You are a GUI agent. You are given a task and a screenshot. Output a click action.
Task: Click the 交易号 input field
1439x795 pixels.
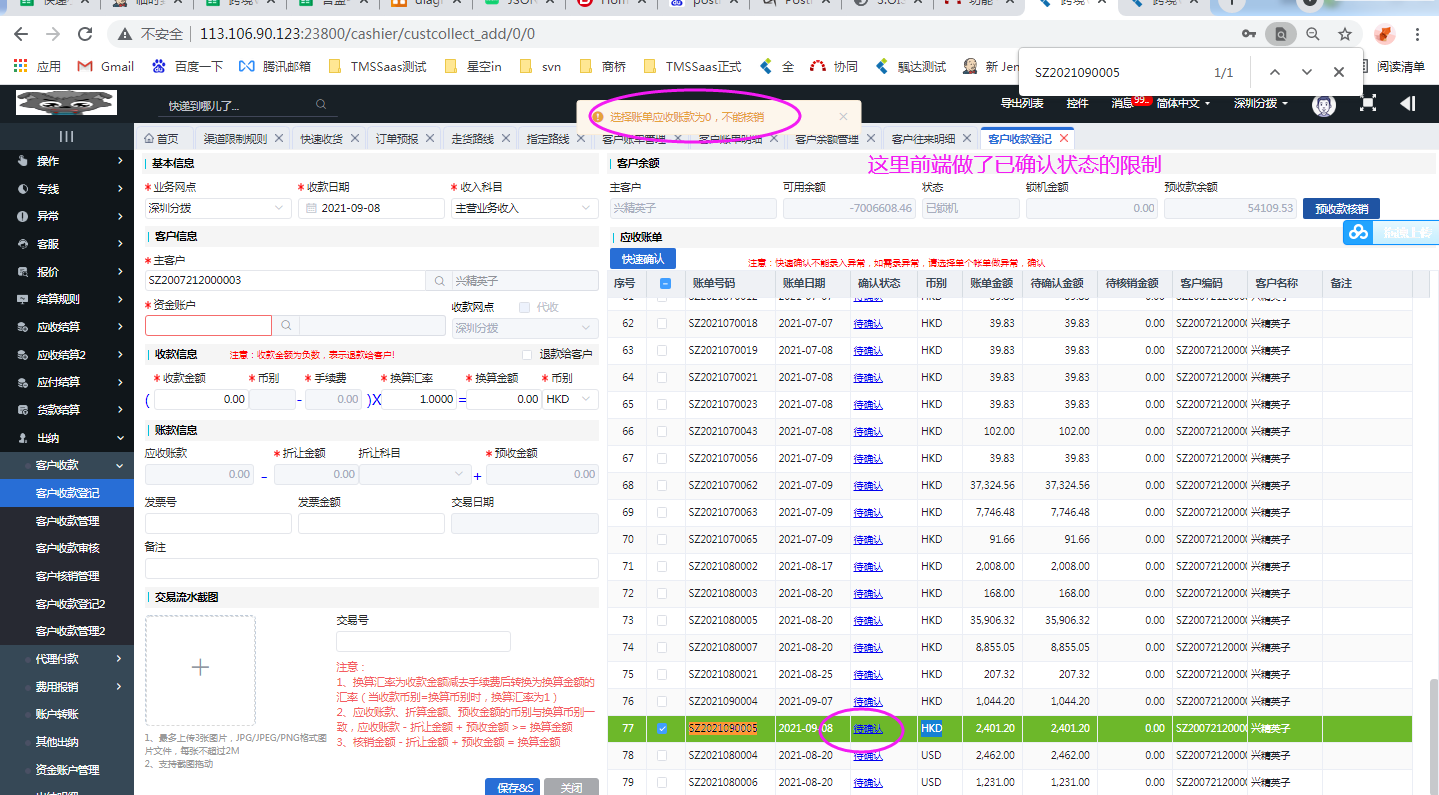(423, 641)
